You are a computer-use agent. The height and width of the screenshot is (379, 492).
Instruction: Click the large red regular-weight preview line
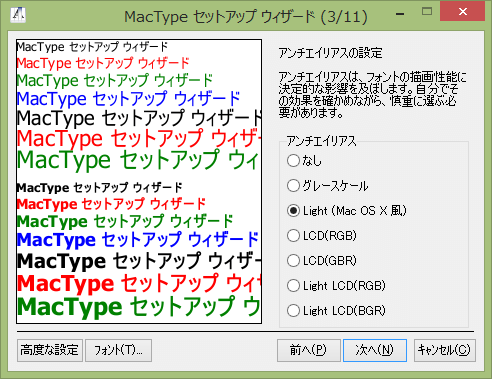(x=139, y=138)
